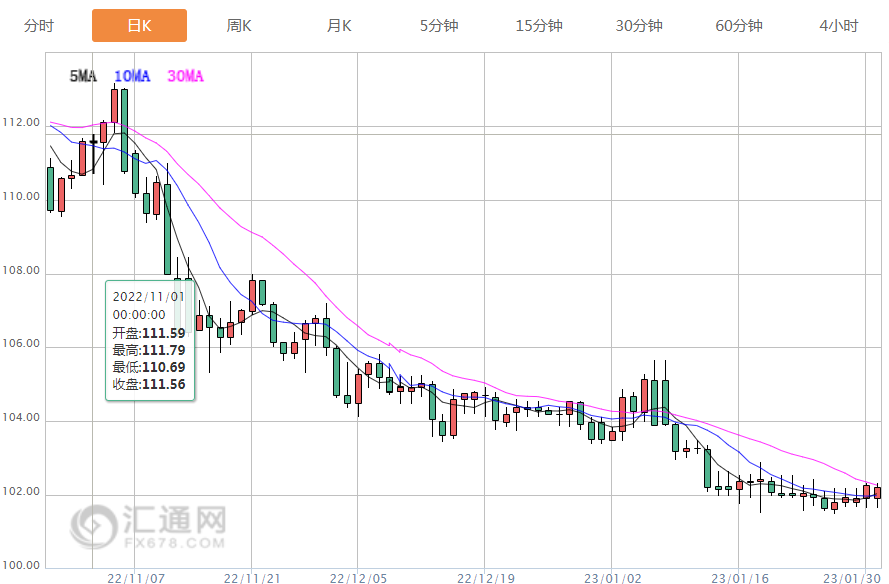Click the 108.00 price axis label
This screenshot has height=584, width=889.
click(20, 271)
